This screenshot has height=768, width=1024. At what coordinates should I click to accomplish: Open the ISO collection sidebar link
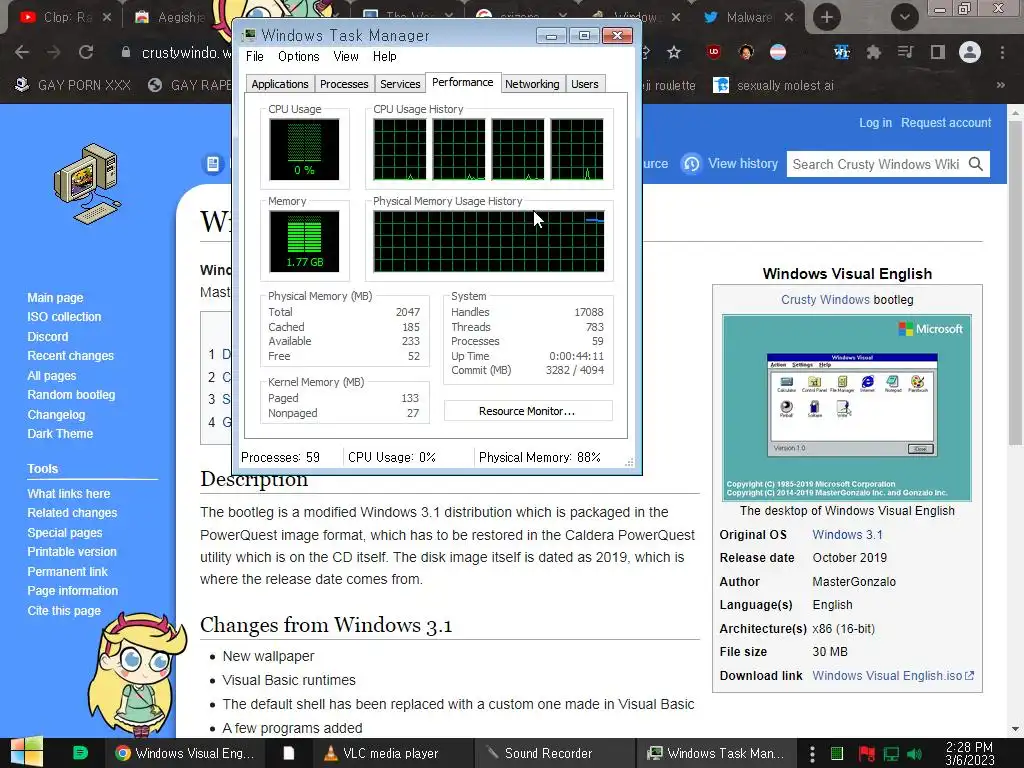tap(64, 317)
